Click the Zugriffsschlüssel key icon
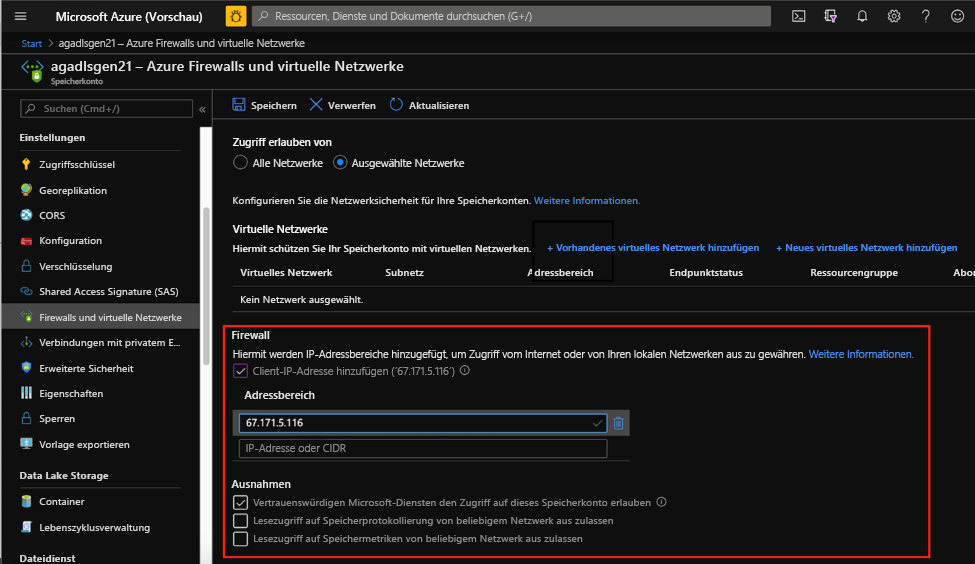This screenshot has height=564, width=975. coord(26,164)
